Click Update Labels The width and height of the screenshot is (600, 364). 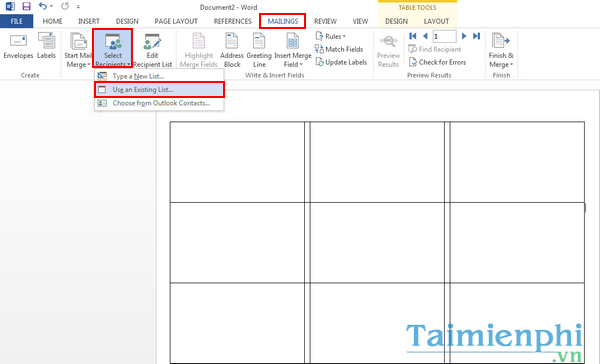coord(341,62)
